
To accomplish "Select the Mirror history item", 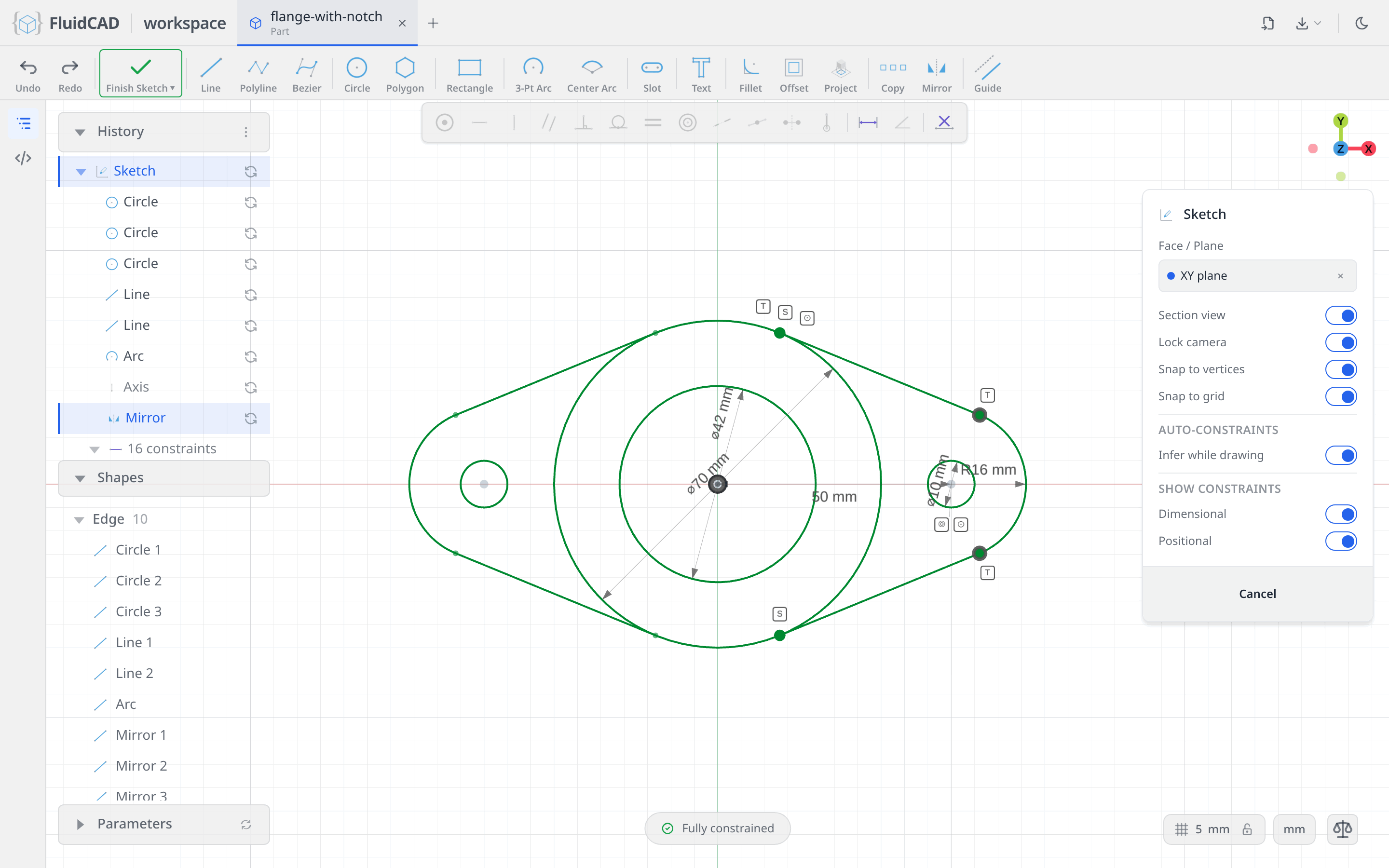I will tap(164, 418).
